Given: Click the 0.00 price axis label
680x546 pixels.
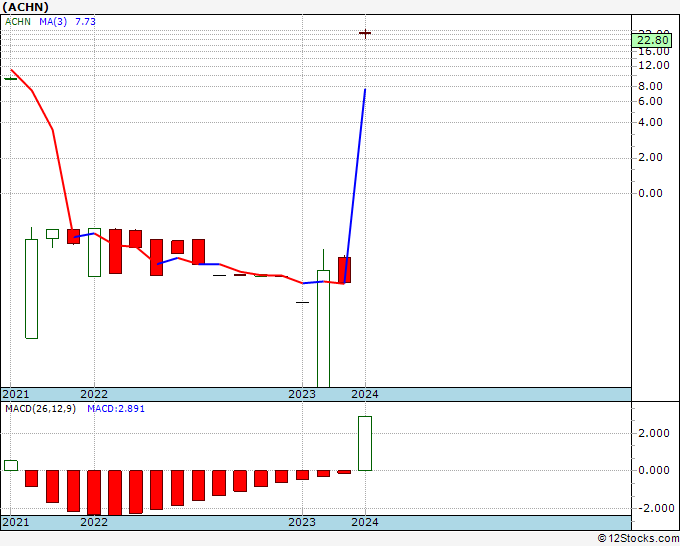Looking at the screenshot, I should [x=651, y=193].
